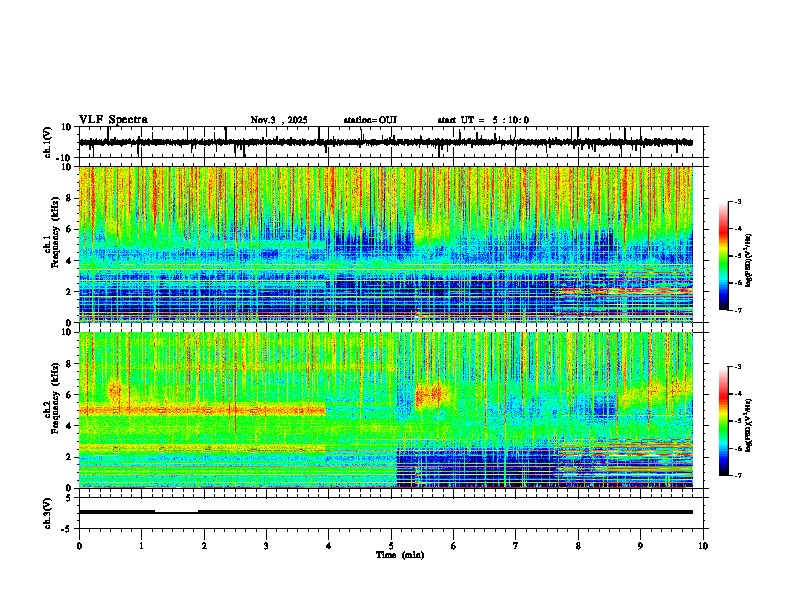Click the "-3" tick on ch.1 colorbar
The image size is (792, 612).
click(737, 202)
